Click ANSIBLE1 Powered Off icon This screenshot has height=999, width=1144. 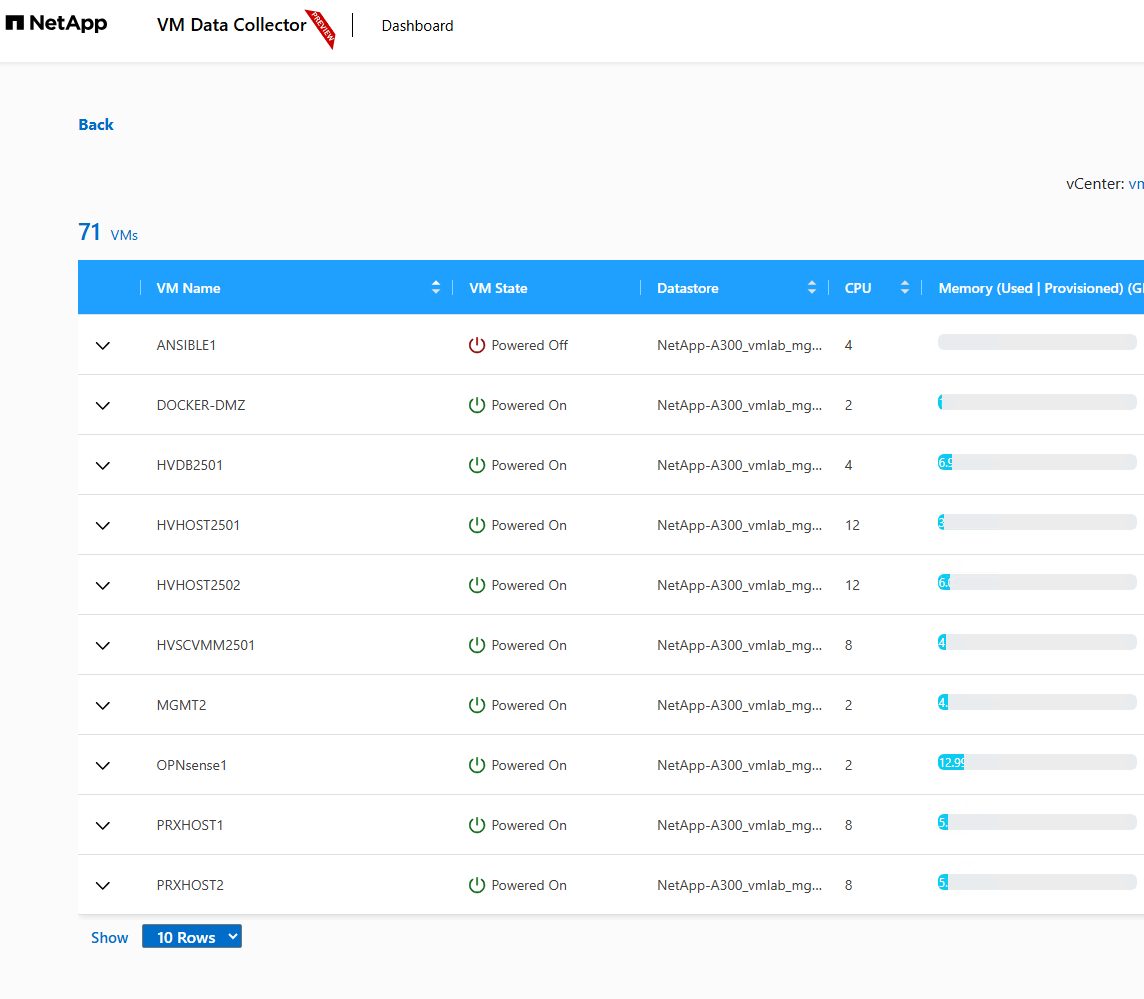[x=476, y=345]
